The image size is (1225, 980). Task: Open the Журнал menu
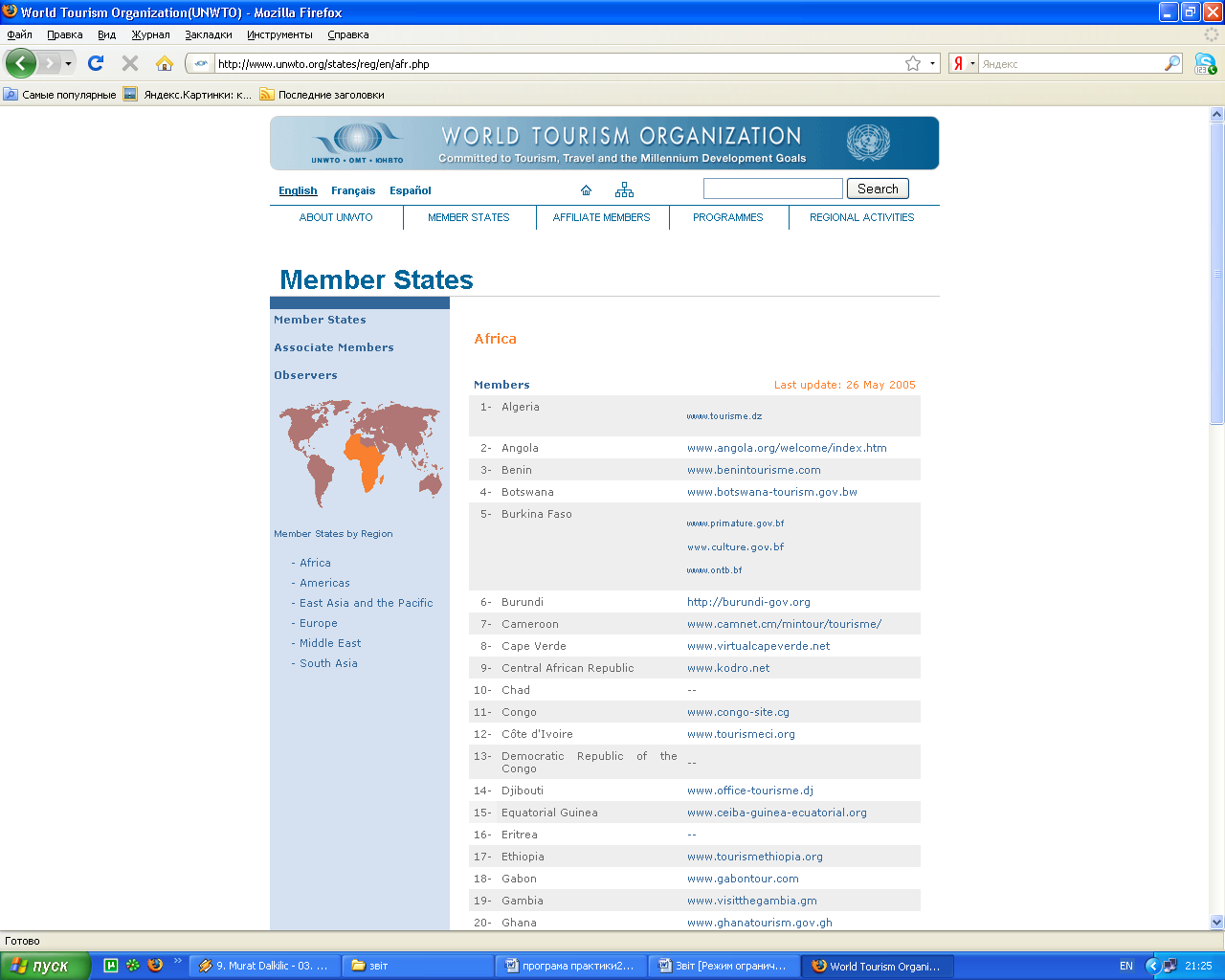click(x=150, y=34)
